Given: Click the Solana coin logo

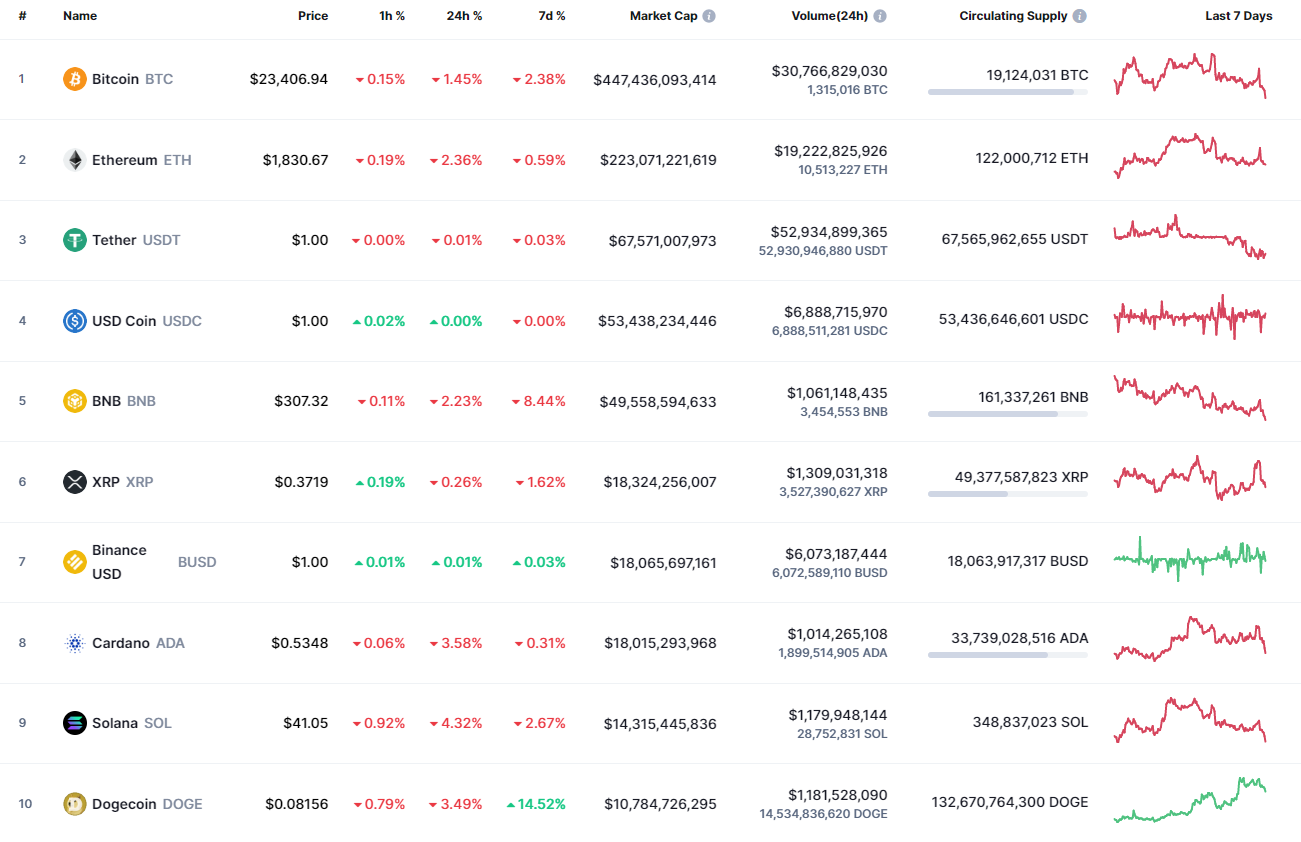Looking at the screenshot, I should pyautogui.click(x=75, y=723).
